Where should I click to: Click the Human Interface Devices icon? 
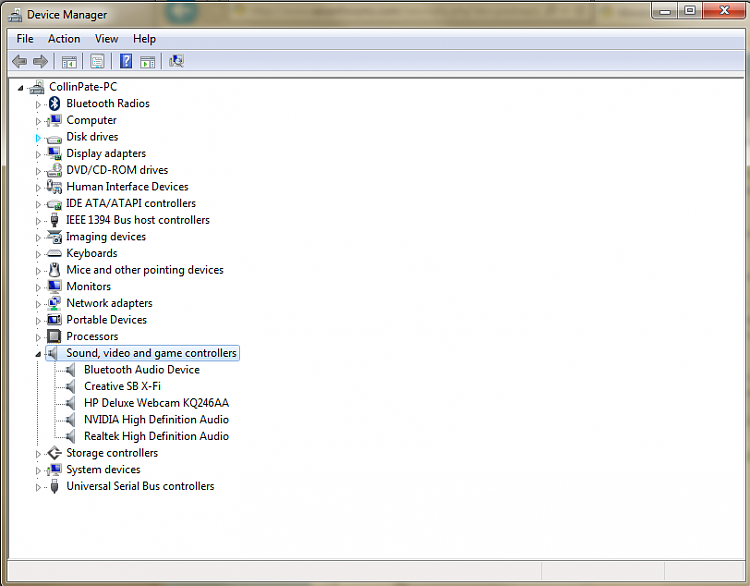click(55, 187)
